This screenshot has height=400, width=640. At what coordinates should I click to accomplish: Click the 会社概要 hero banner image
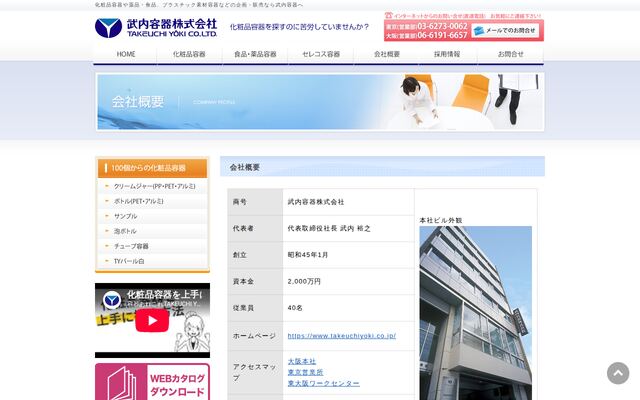tap(320, 102)
